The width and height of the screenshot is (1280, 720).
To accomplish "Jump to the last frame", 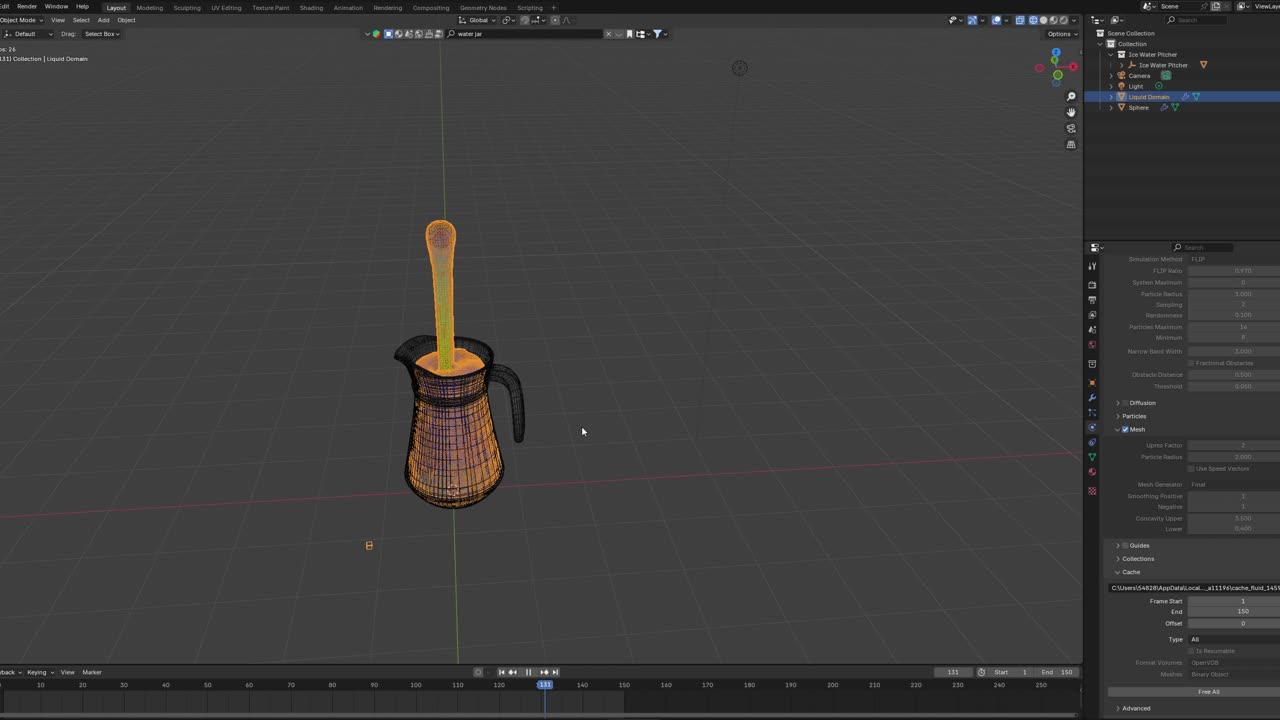I will point(555,672).
